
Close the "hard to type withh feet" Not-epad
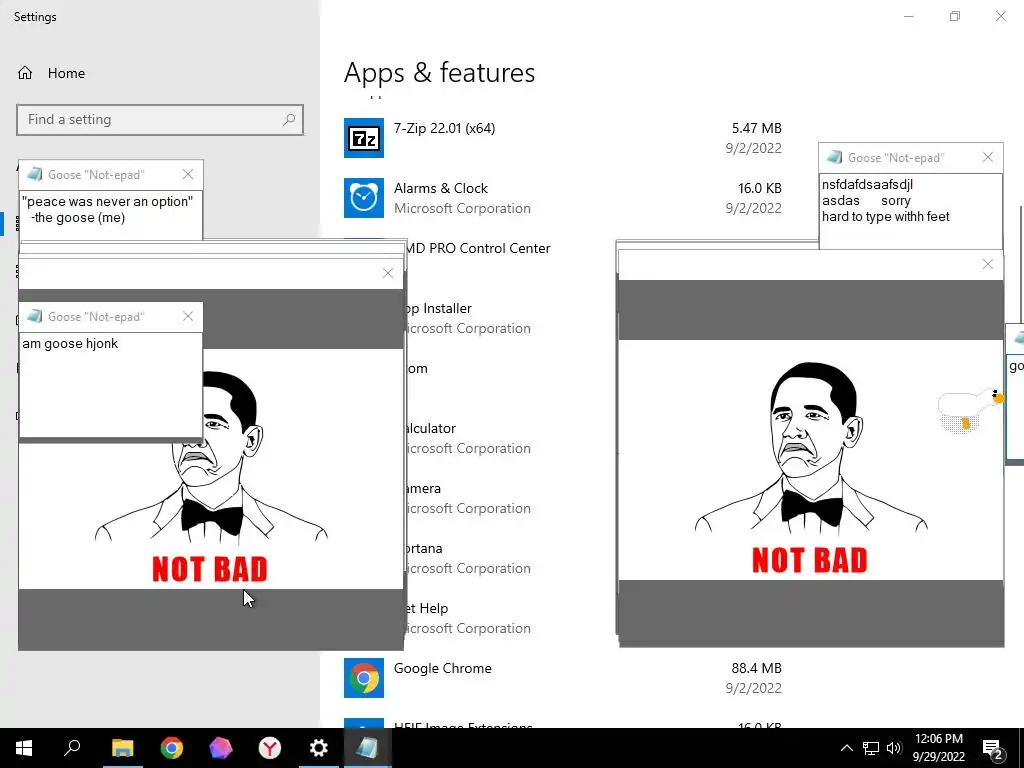point(988,157)
